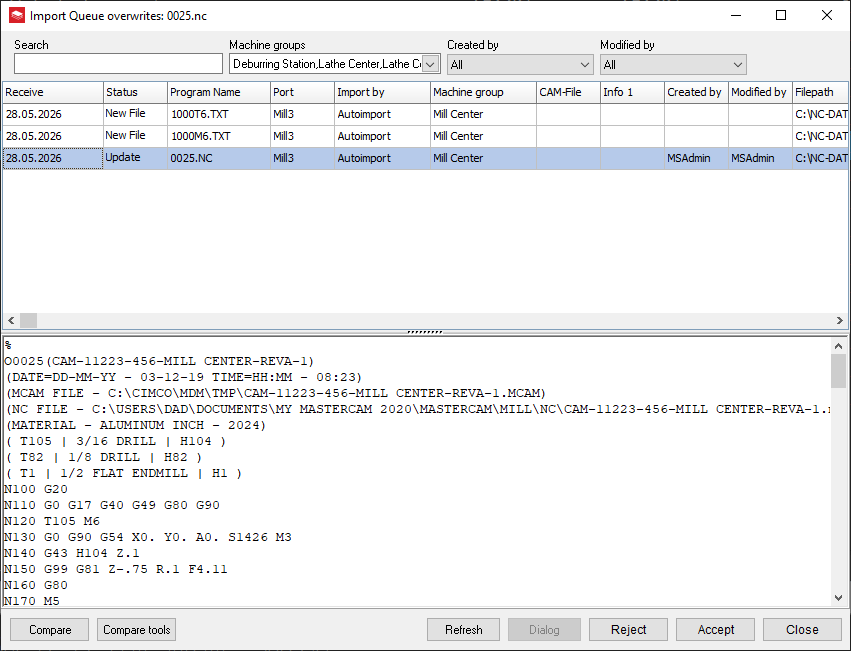
Task: Click New File status of 1000T6.TXT row
Action: 135,114
